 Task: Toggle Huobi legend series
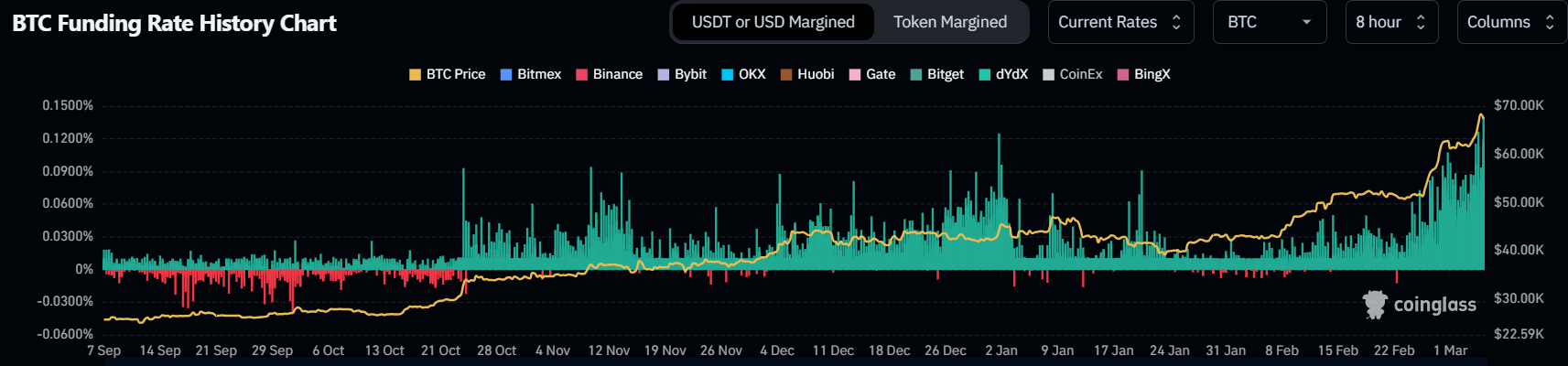click(807, 74)
